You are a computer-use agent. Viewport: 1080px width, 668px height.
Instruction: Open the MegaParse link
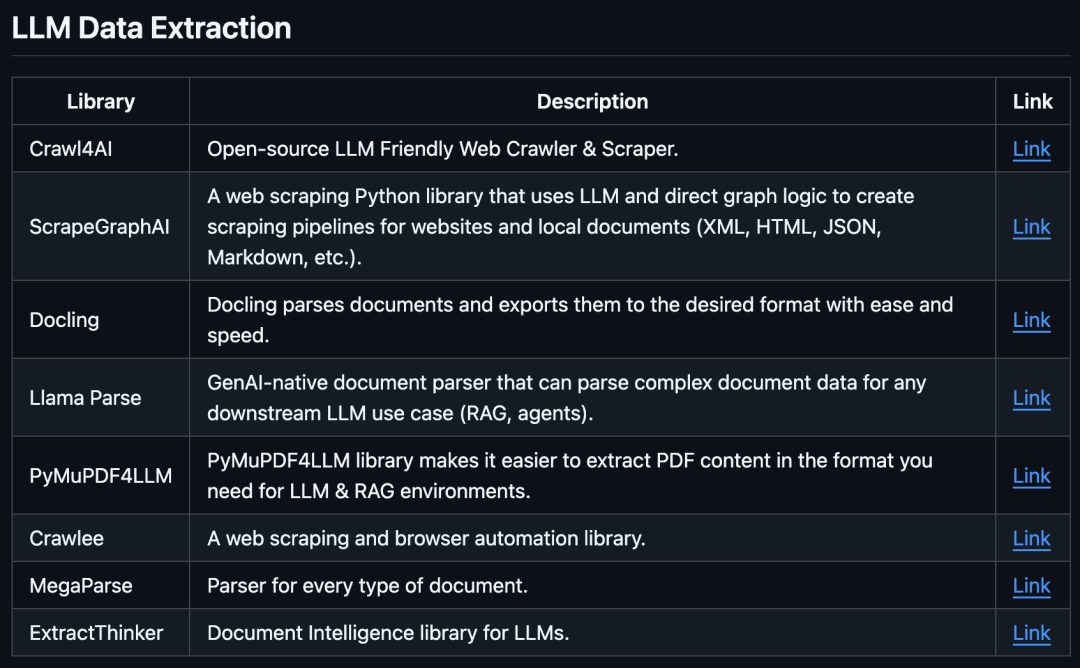(1031, 586)
